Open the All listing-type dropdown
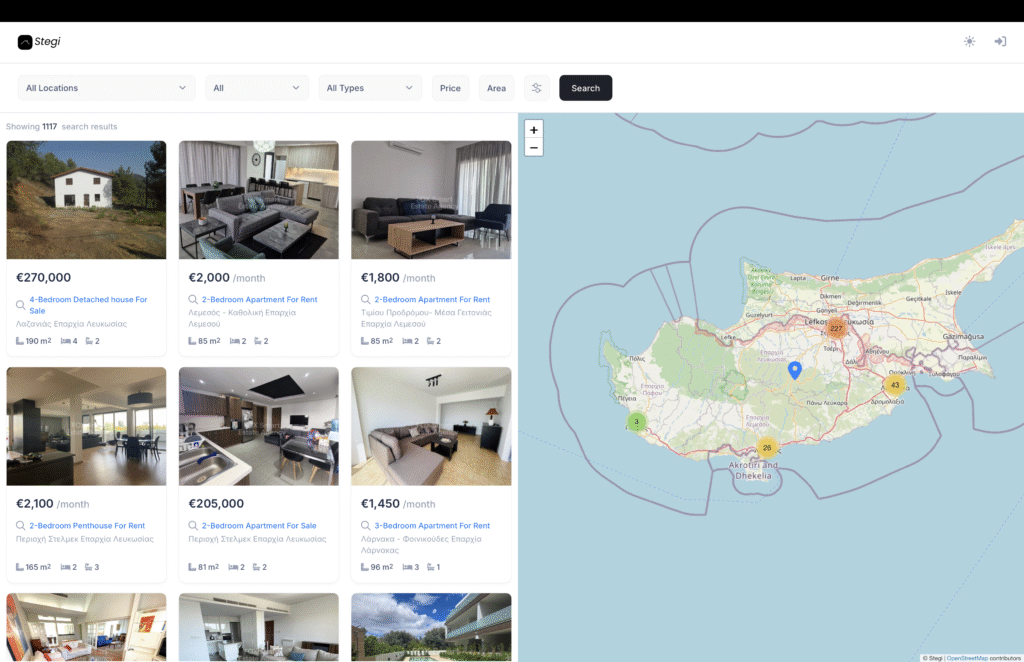 [x=257, y=88]
